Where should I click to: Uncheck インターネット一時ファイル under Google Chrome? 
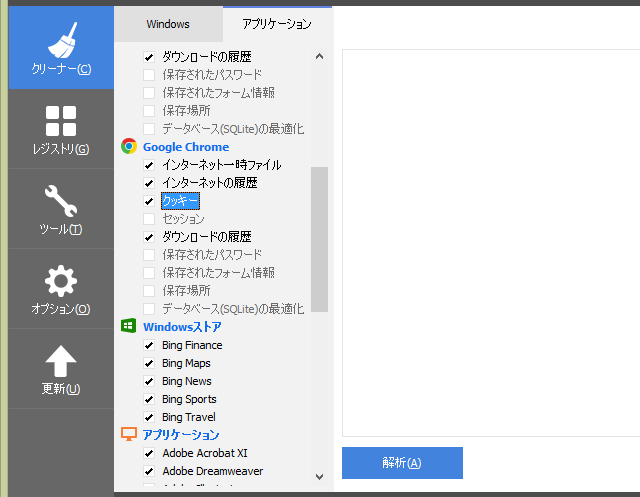pos(149,165)
